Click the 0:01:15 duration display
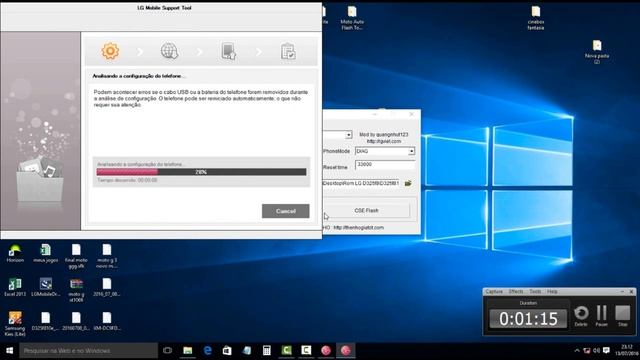640x360 pixels. click(x=528, y=319)
